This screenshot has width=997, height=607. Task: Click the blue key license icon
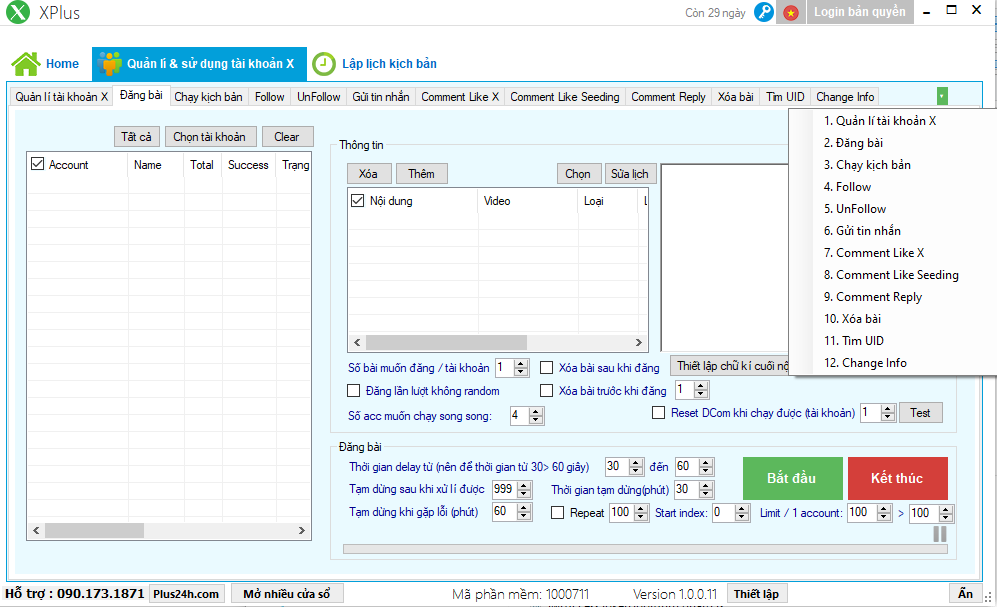[x=764, y=12]
